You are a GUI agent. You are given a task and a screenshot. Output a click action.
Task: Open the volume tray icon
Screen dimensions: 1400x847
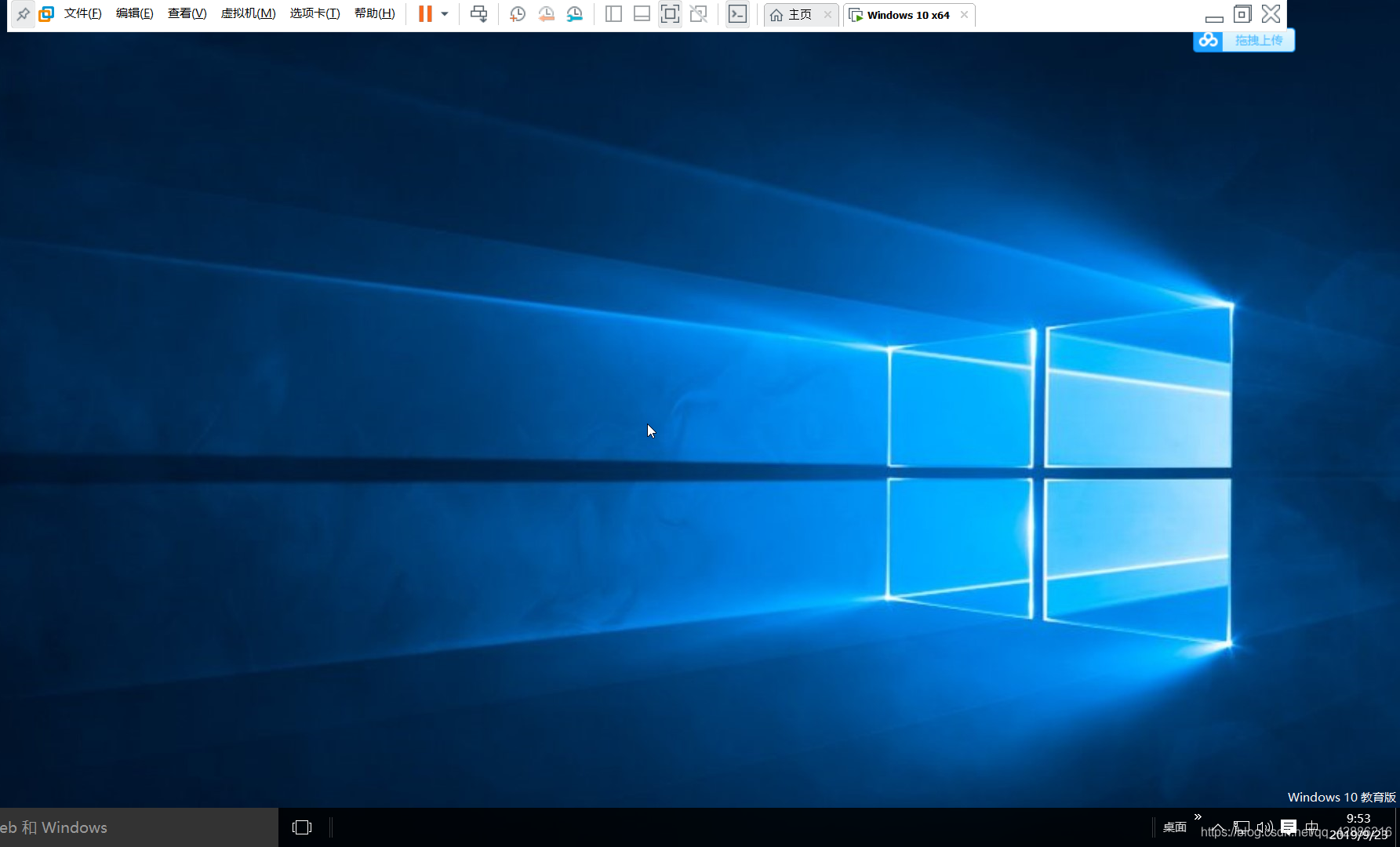[x=1264, y=827]
